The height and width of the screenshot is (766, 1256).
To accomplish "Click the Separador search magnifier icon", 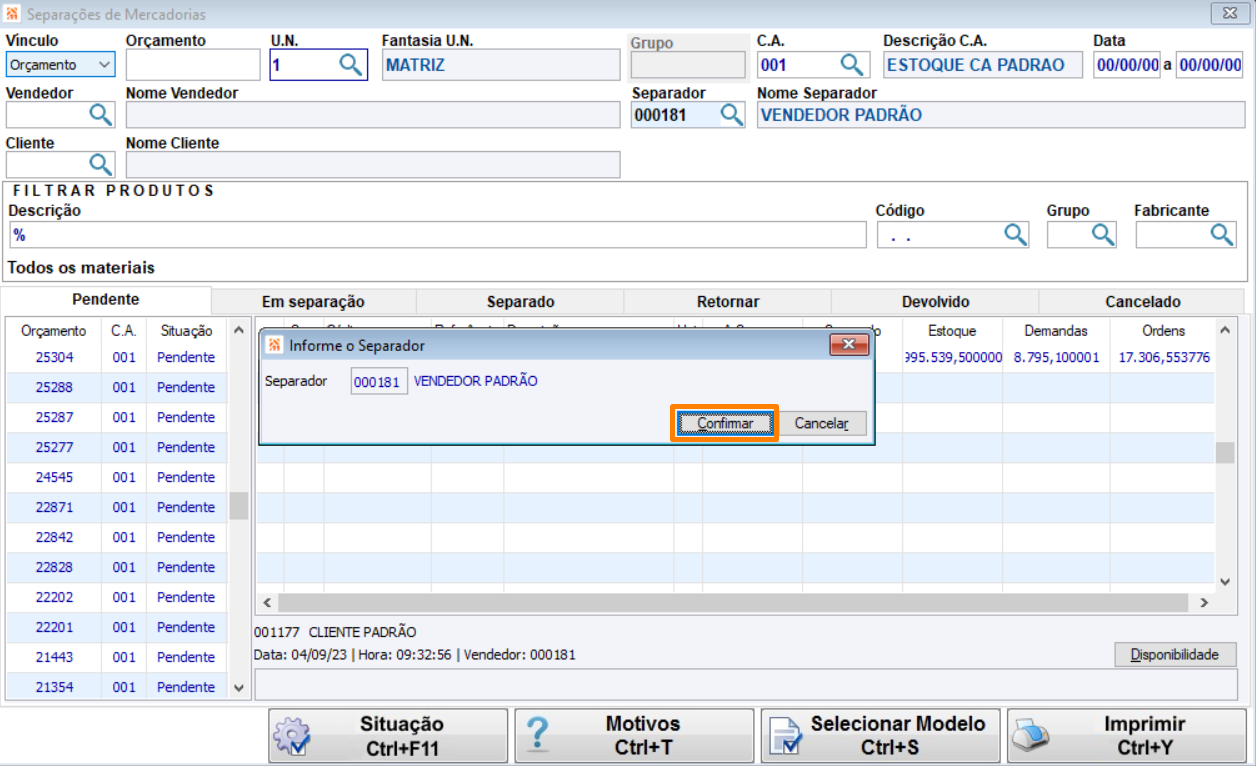I will point(732,115).
